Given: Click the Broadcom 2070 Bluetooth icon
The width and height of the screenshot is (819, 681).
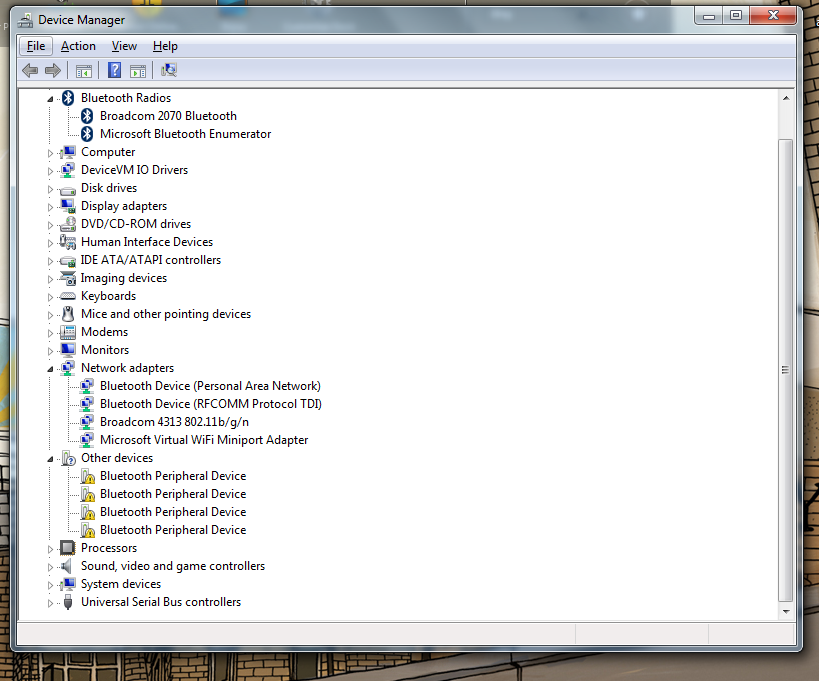Looking at the screenshot, I should tap(87, 116).
